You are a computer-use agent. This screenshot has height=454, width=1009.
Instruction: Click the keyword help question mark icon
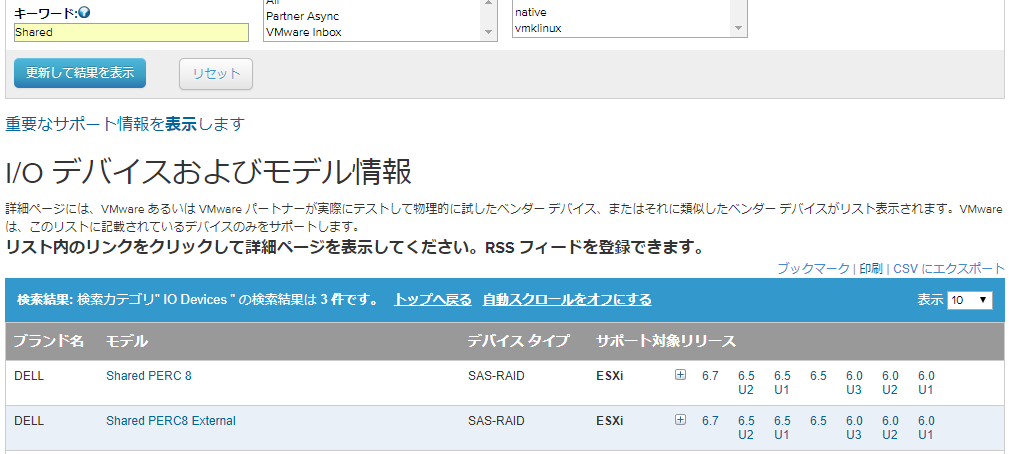pos(84,12)
